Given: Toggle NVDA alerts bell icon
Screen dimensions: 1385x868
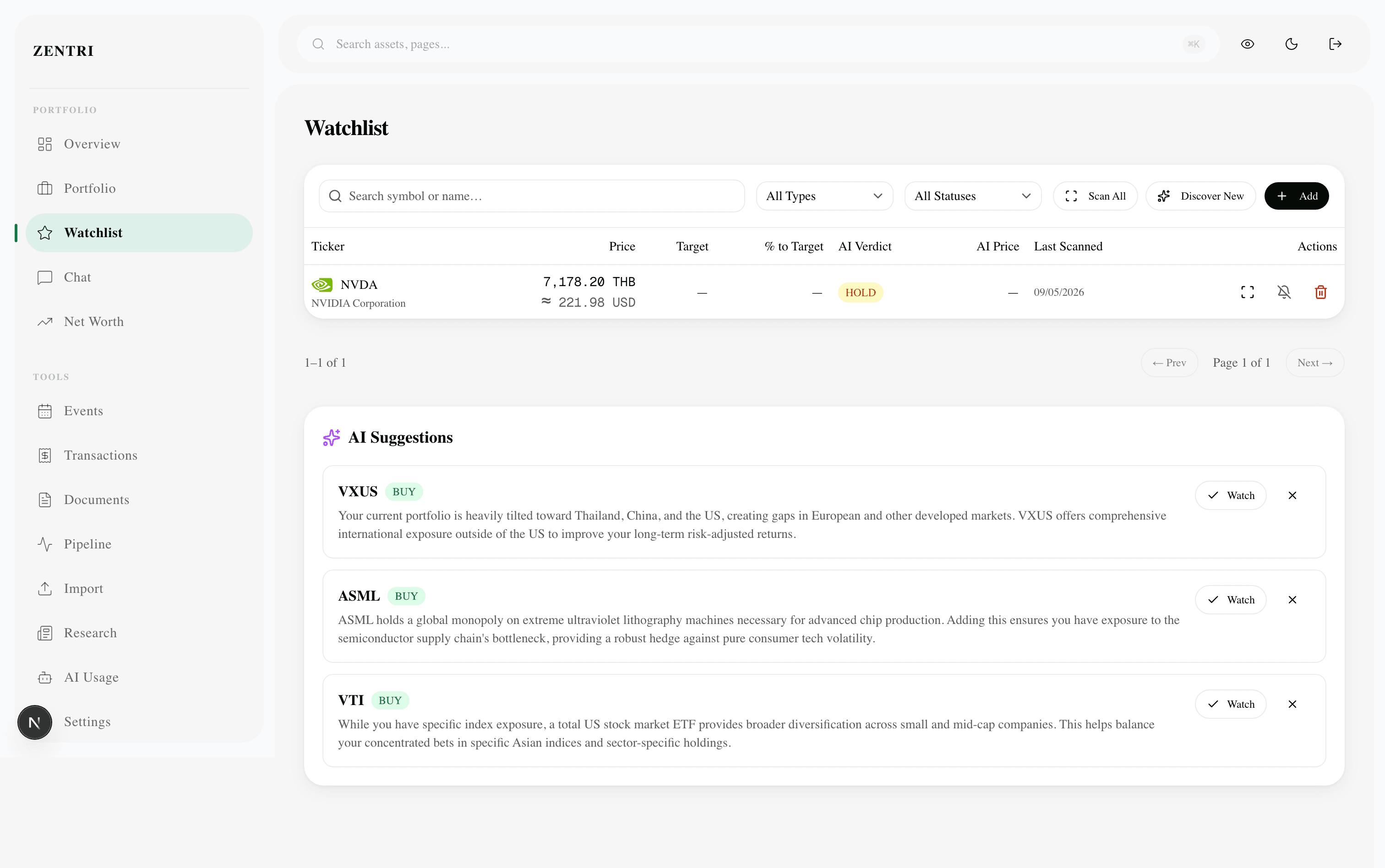Looking at the screenshot, I should point(1284,292).
